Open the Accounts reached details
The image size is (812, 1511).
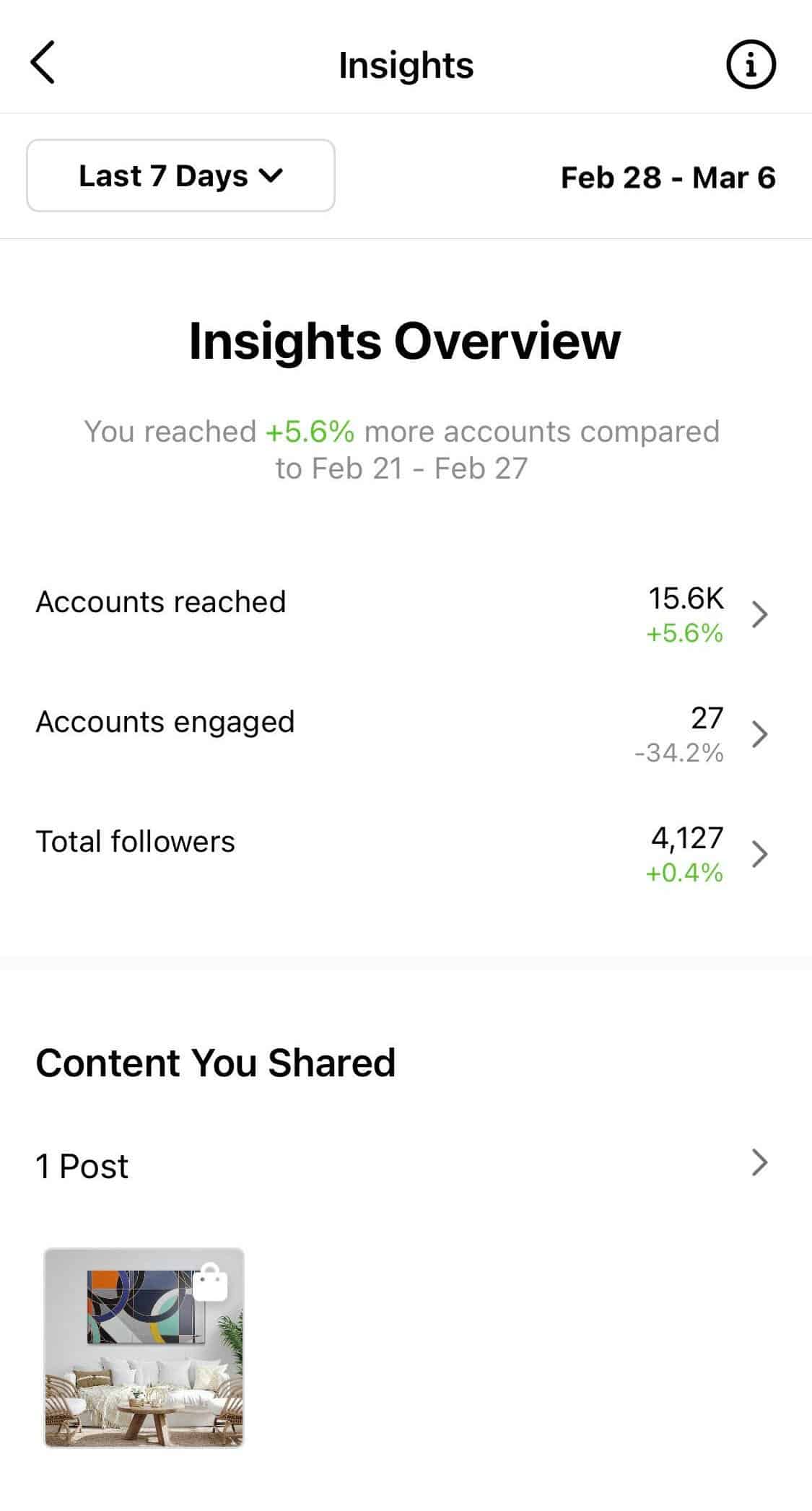161,602
